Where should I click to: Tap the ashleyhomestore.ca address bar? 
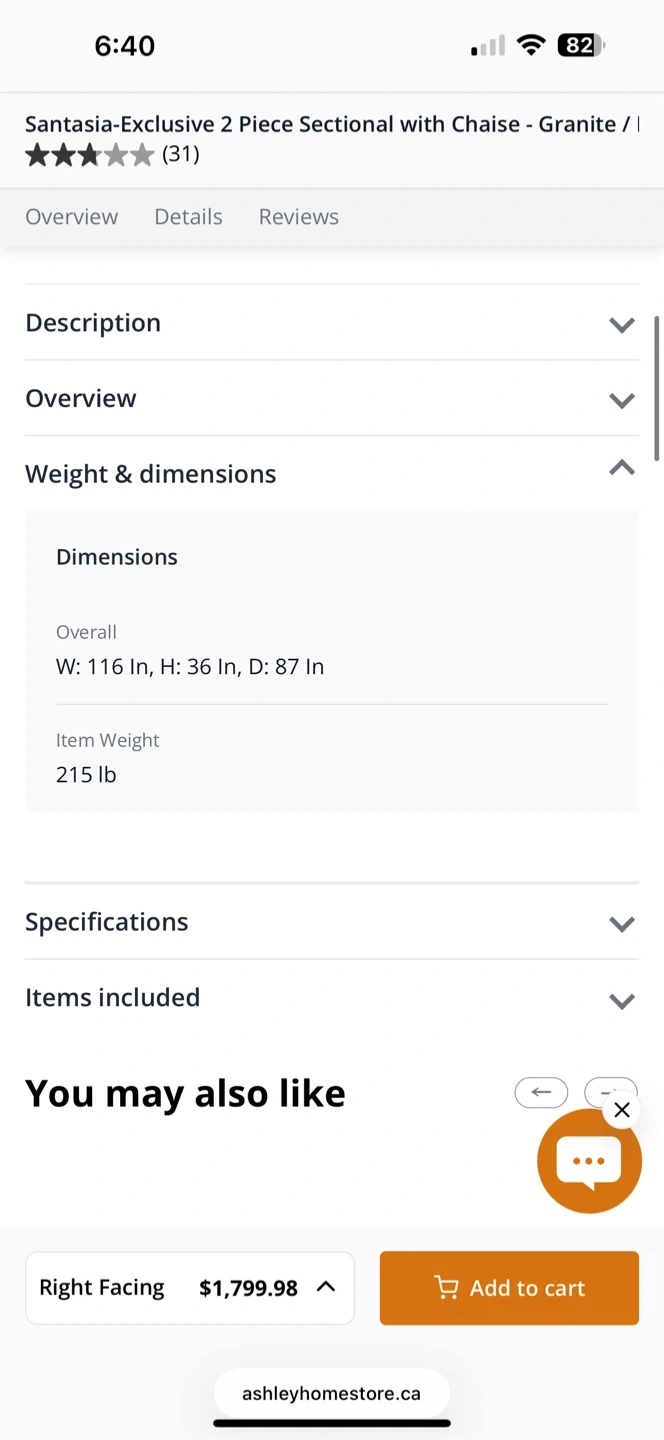coord(331,1393)
